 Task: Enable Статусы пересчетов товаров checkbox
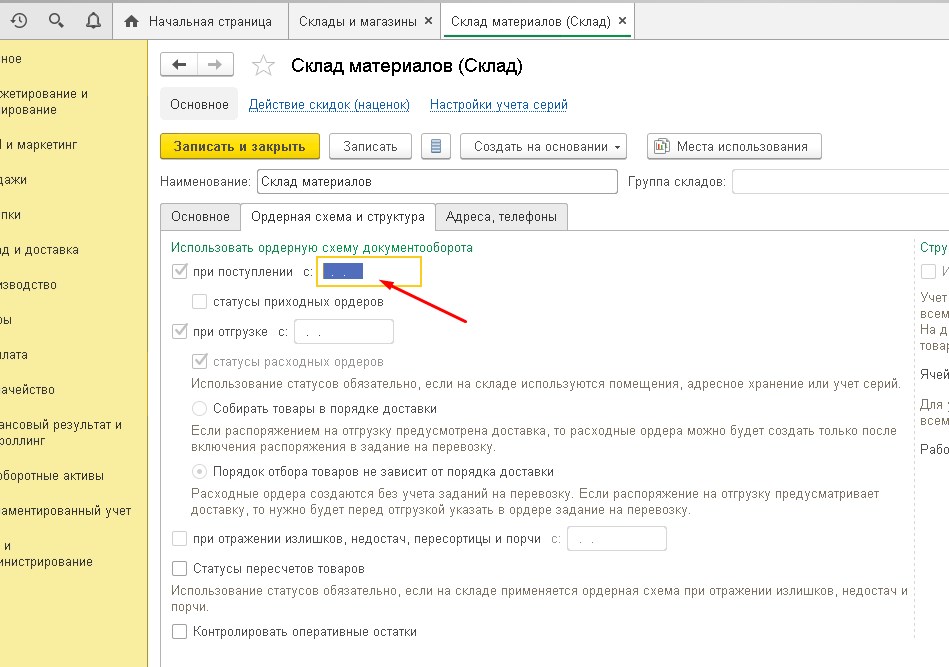click(180, 568)
